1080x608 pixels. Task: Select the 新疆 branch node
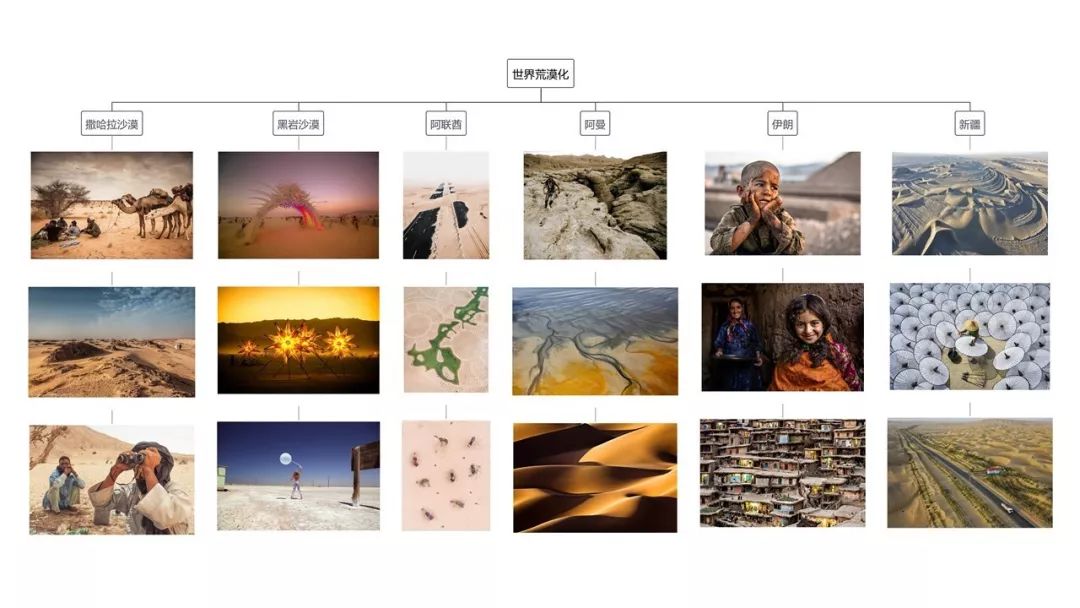(970, 123)
